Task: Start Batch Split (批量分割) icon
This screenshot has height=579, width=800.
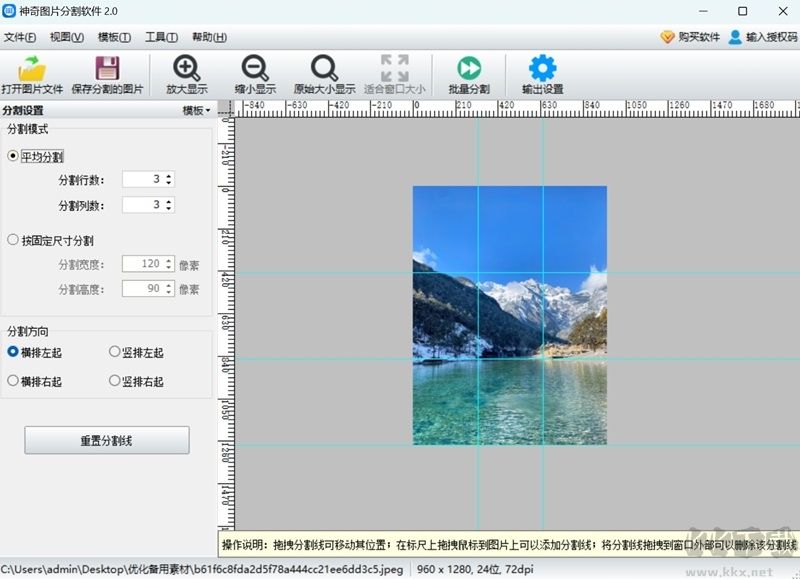Action: pos(468,68)
